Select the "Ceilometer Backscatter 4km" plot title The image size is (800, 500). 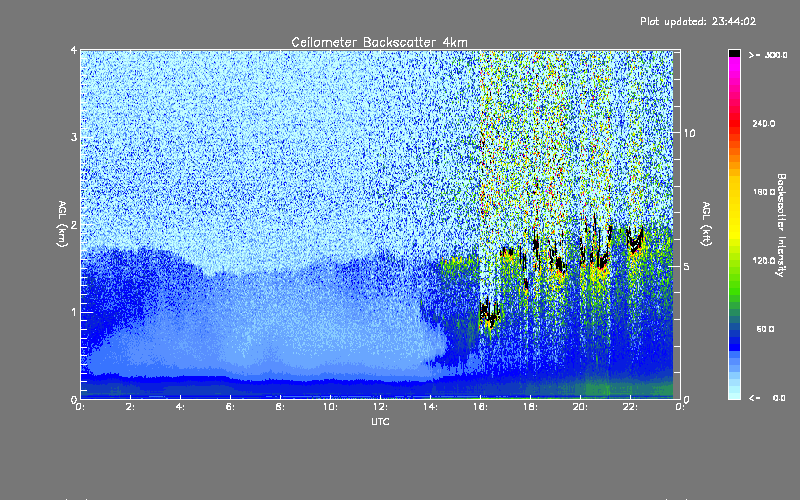(x=379, y=42)
